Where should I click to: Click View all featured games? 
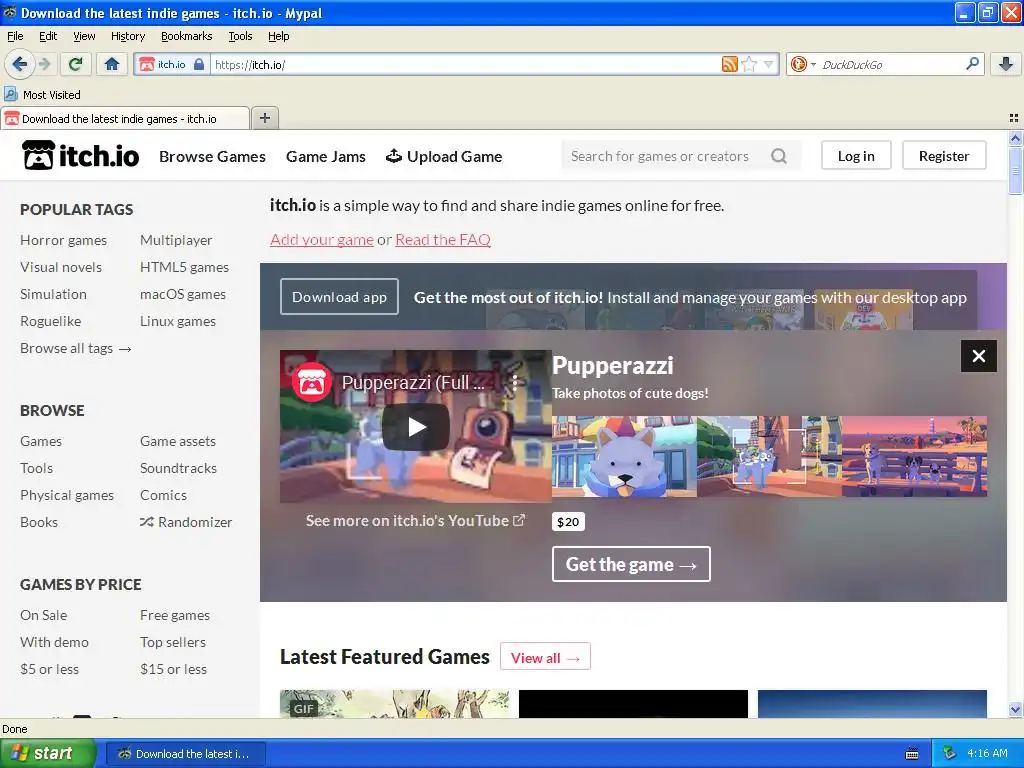pos(545,656)
